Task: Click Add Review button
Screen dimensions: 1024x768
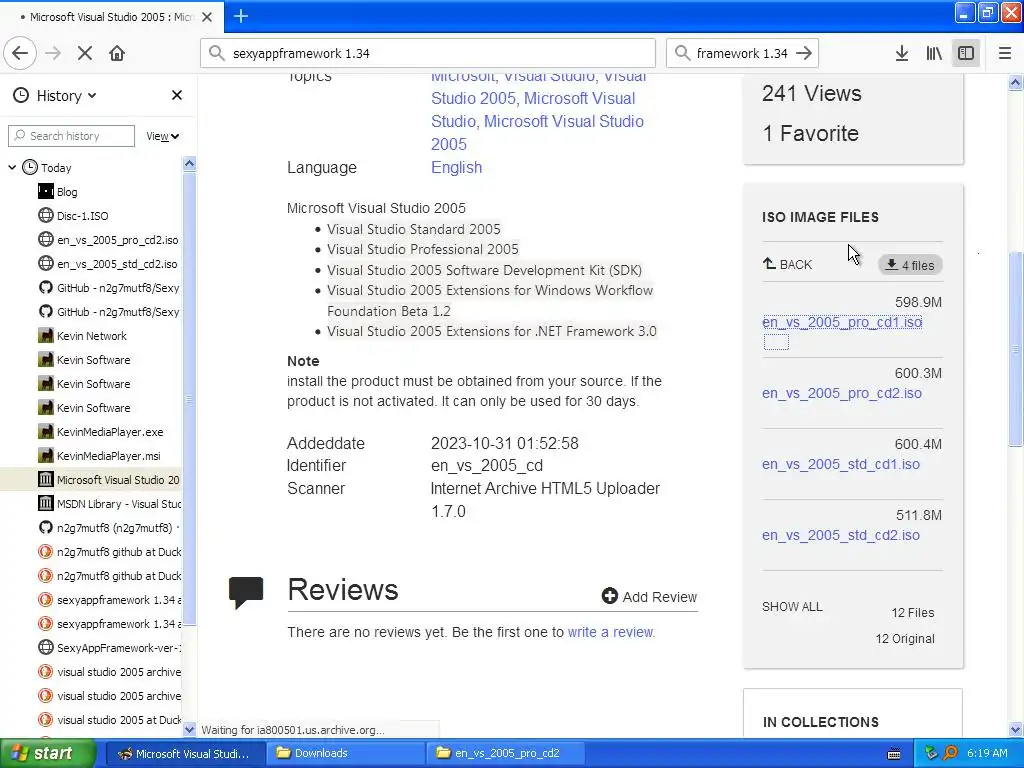Action: (x=650, y=596)
